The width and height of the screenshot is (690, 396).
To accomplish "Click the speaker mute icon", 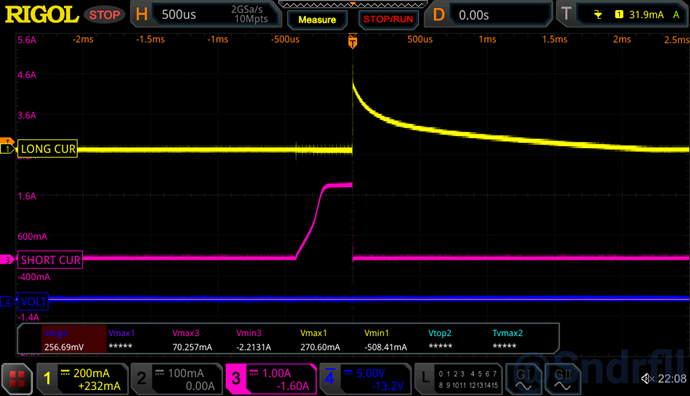I will coord(647,378).
